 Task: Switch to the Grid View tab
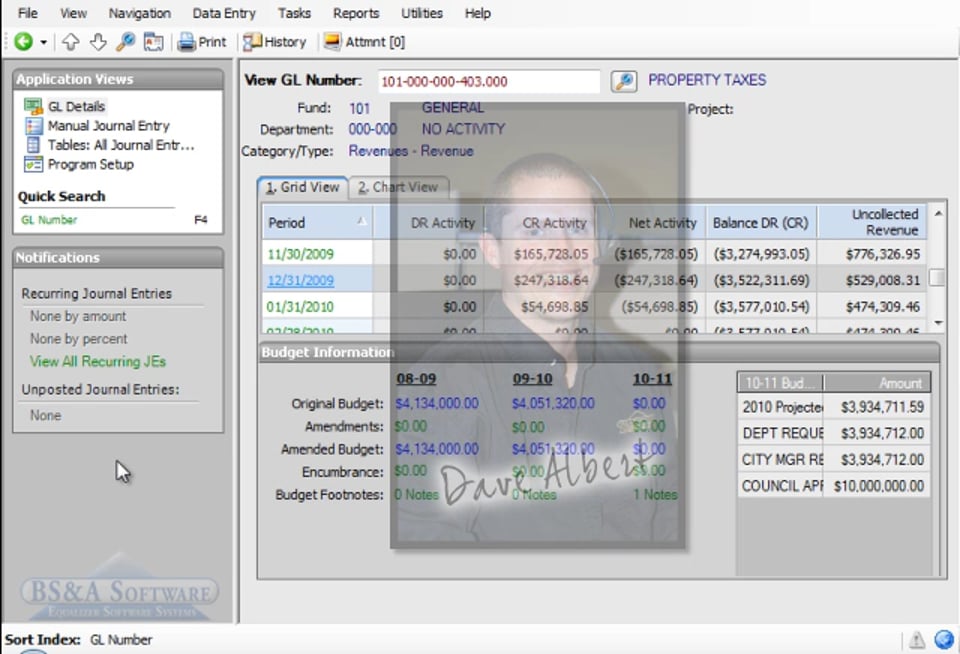point(303,187)
